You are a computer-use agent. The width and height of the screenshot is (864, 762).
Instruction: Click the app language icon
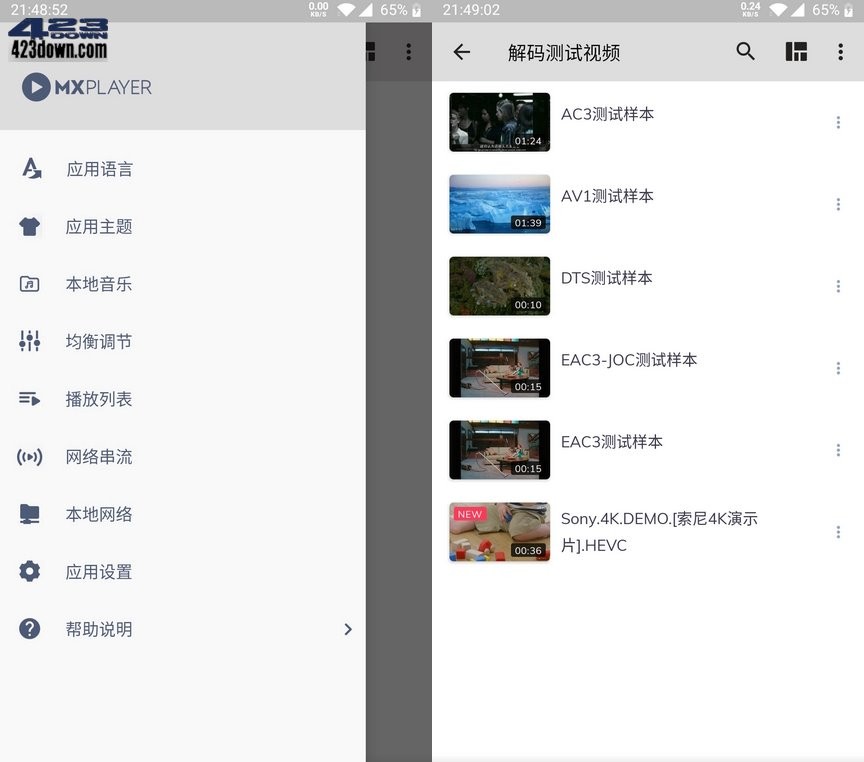tap(31, 169)
